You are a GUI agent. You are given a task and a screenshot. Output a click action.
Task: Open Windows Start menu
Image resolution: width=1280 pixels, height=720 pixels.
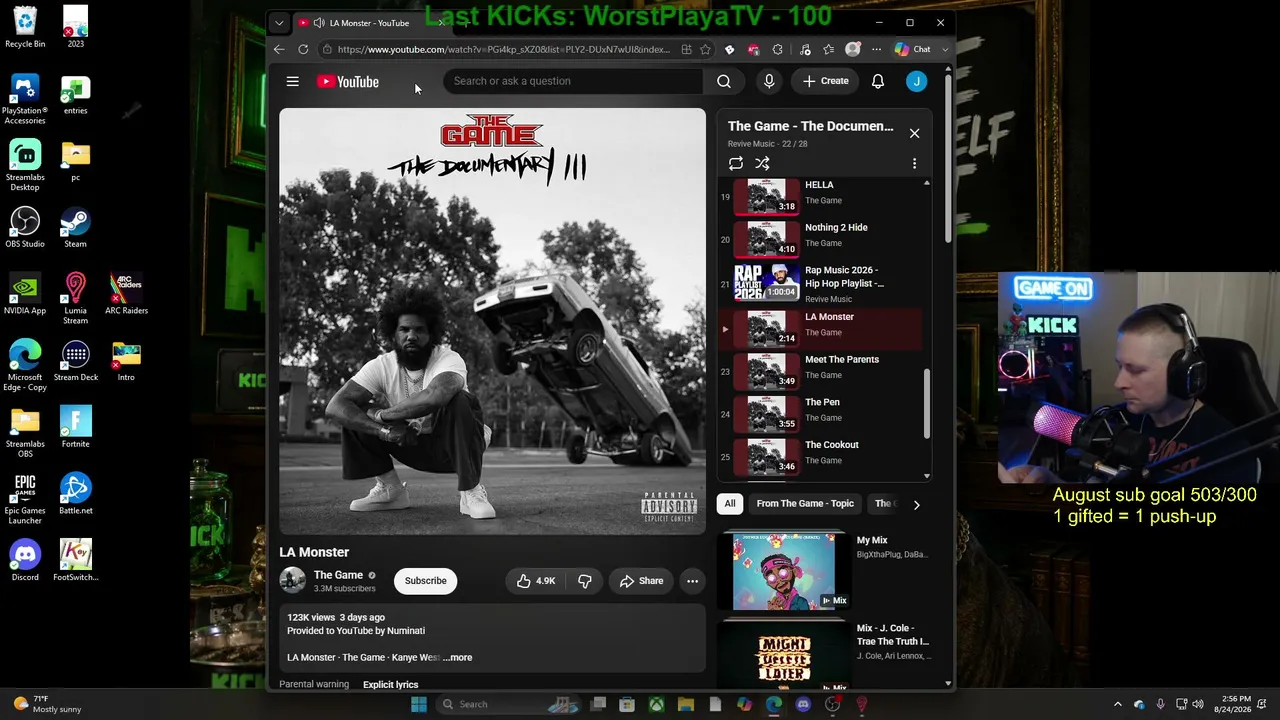click(419, 704)
